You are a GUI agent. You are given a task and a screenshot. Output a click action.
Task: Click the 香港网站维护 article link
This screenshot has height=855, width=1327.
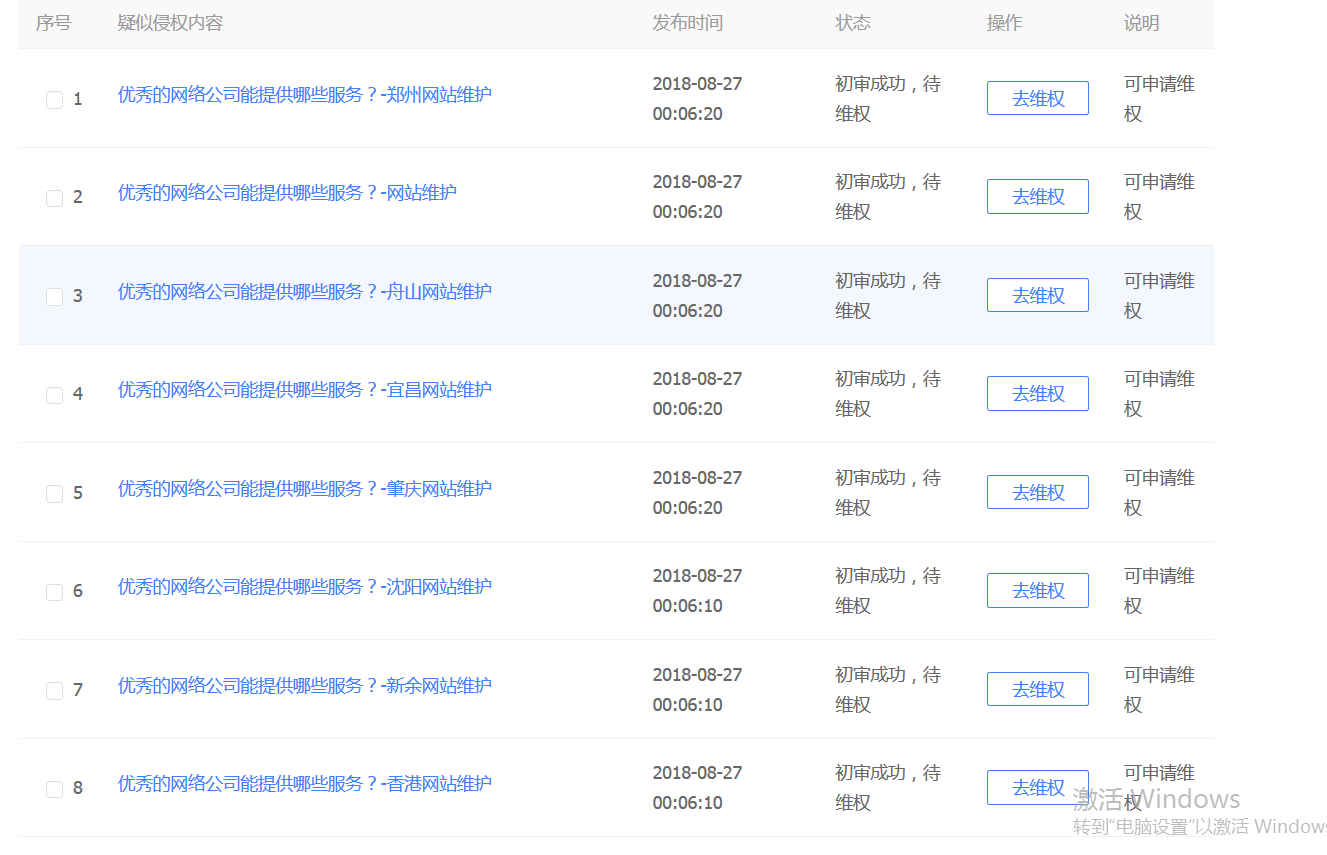coord(304,784)
